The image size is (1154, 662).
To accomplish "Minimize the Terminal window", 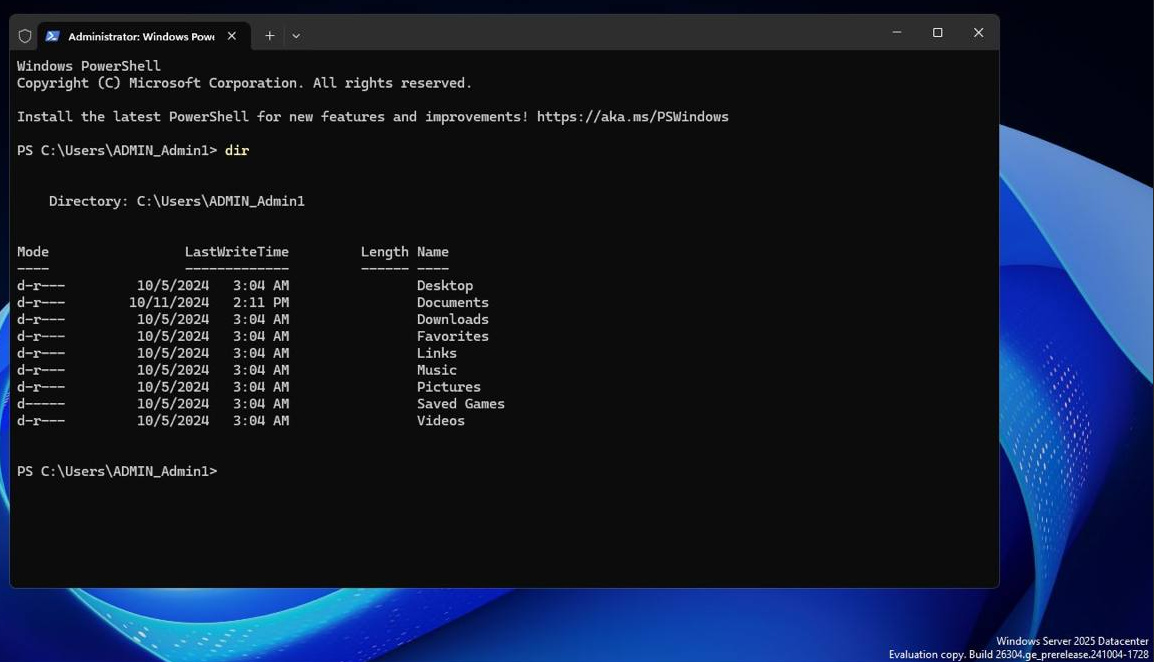I will click(x=896, y=32).
